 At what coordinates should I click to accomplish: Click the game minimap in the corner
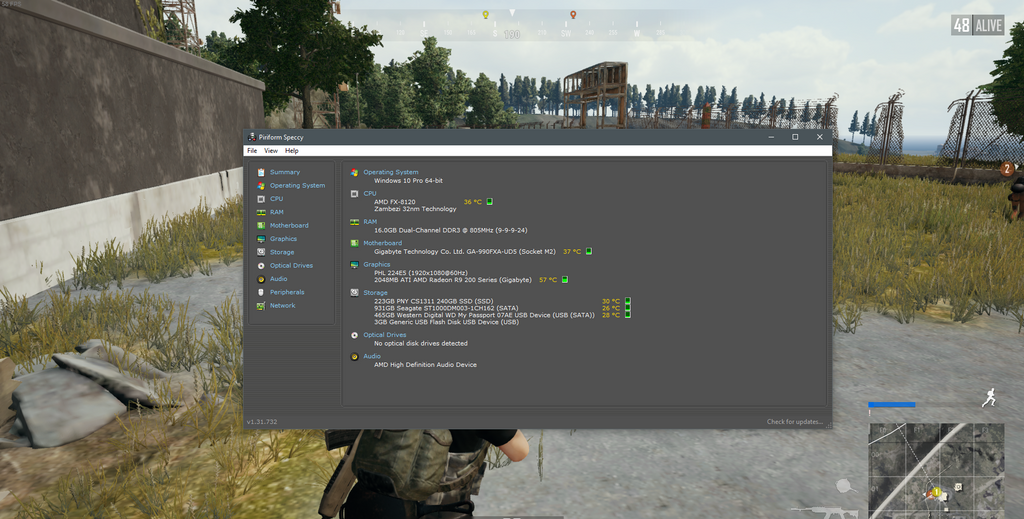[936, 471]
